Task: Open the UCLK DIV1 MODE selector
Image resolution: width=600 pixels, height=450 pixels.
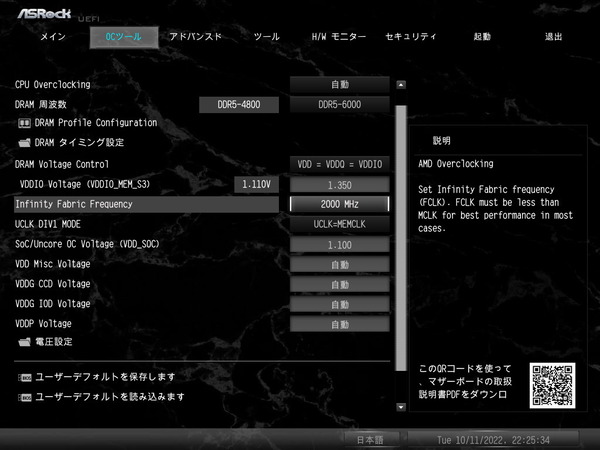Action: point(339,224)
